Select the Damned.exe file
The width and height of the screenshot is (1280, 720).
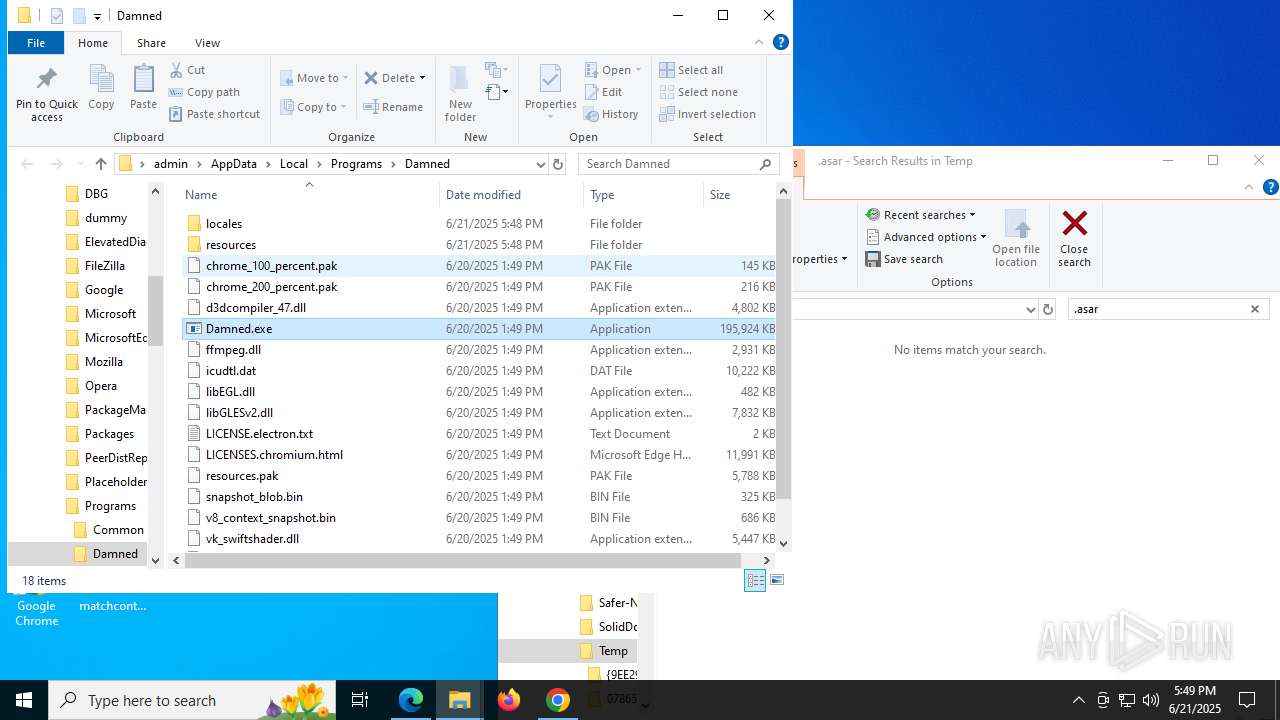pyautogui.click(x=479, y=329)
